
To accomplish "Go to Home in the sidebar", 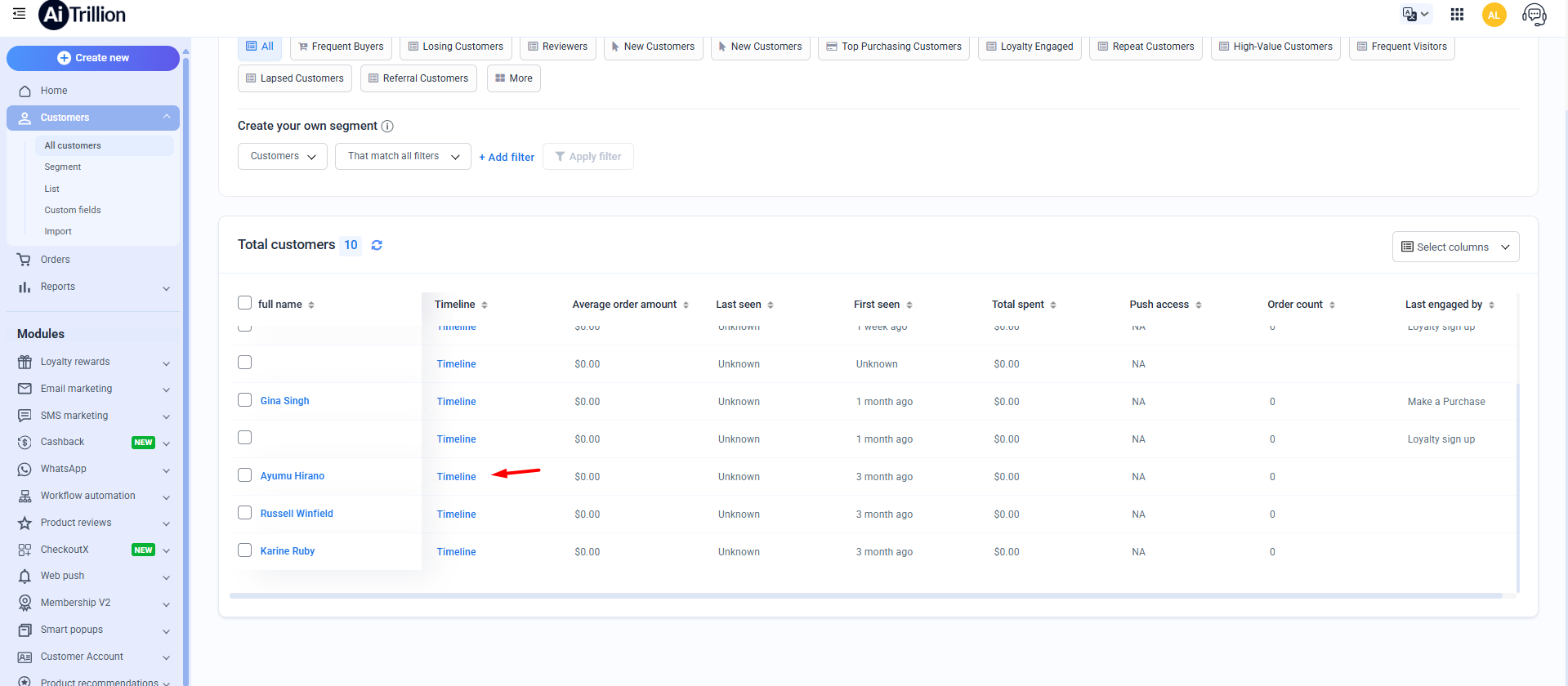I will pyautogui.click(x=93, y=91).
